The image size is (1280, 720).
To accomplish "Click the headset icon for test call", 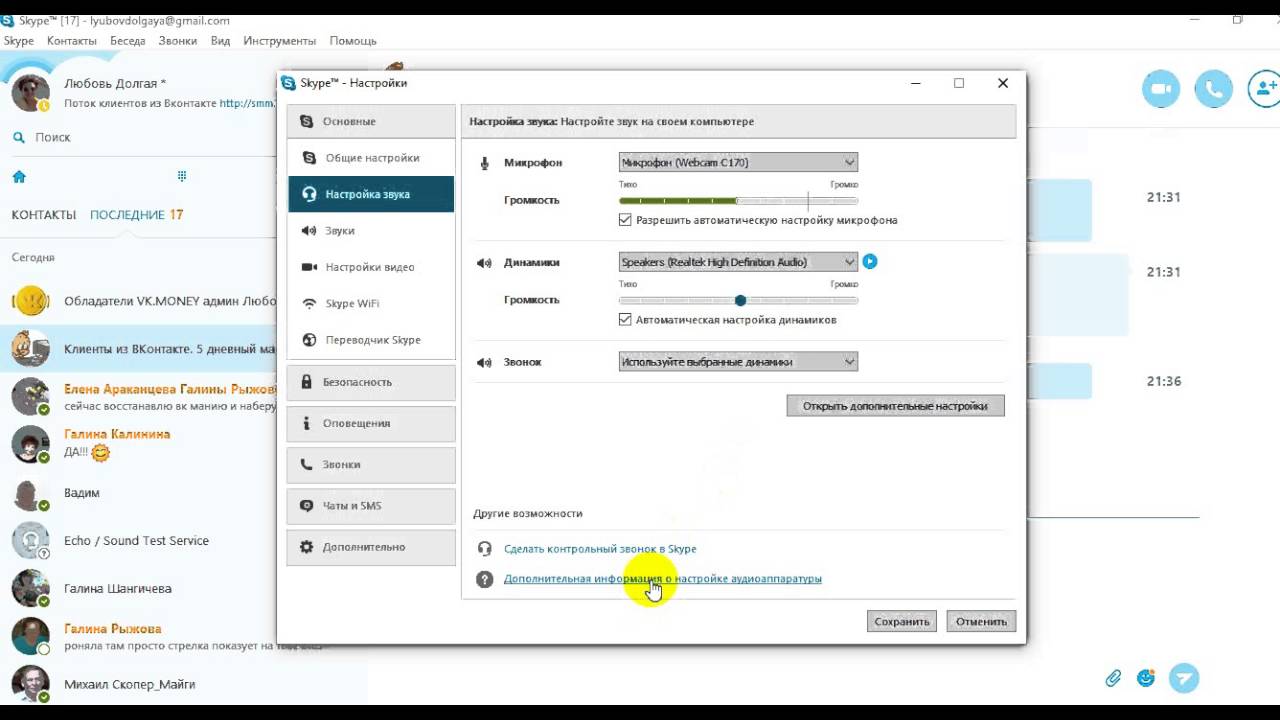I will (x=485, y=549).
